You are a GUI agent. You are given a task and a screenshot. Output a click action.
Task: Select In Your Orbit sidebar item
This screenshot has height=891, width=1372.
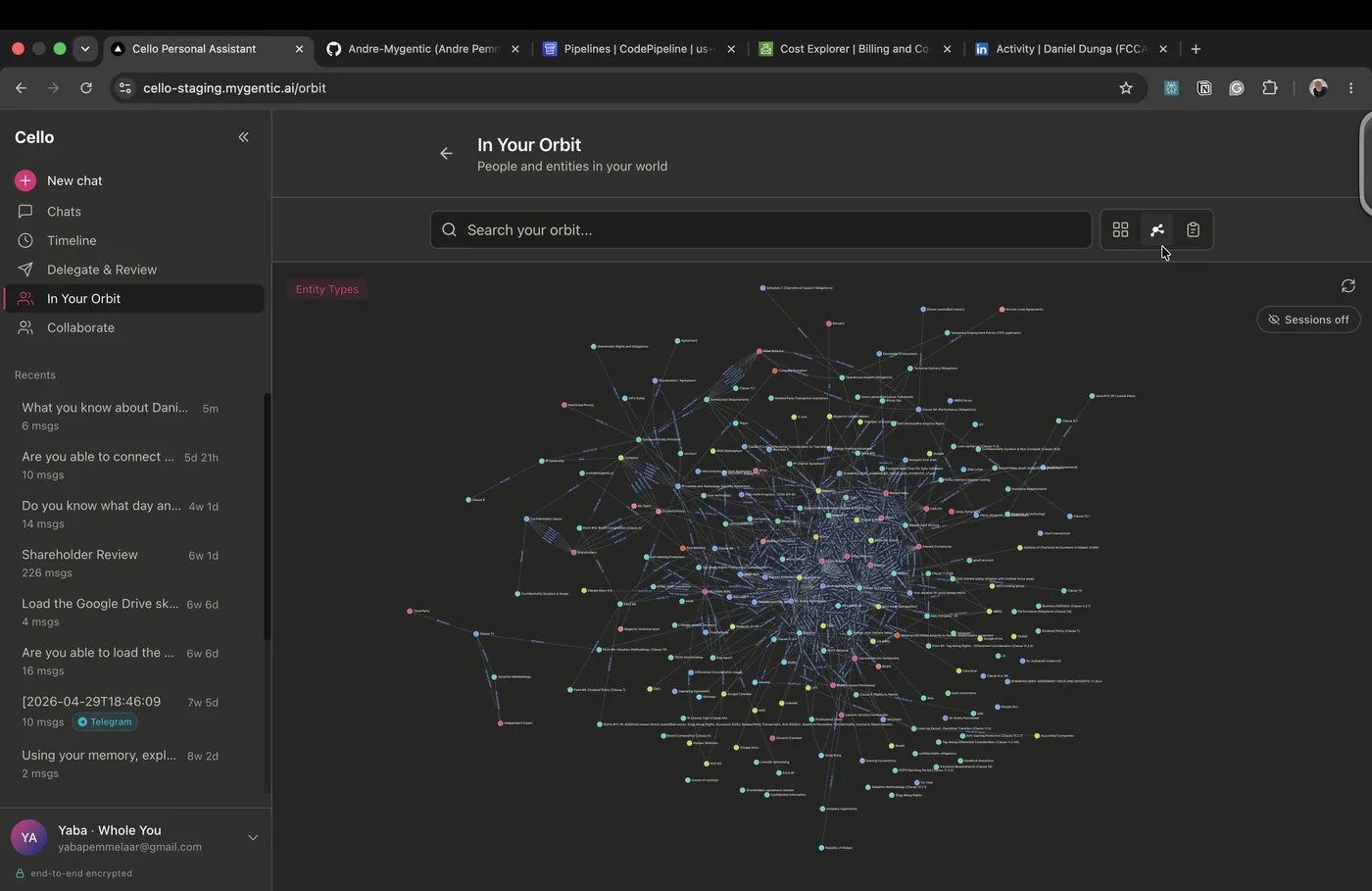pyautogui.click(x=134, y=299)
